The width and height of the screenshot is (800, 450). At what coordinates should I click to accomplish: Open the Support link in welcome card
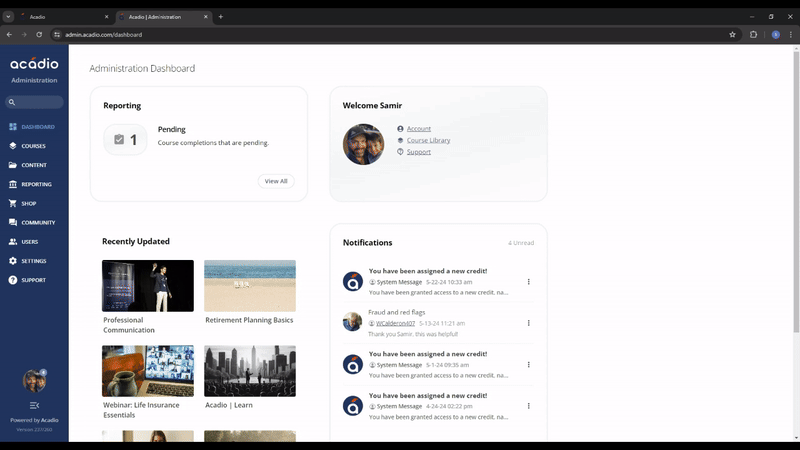(x=418, y=152)
